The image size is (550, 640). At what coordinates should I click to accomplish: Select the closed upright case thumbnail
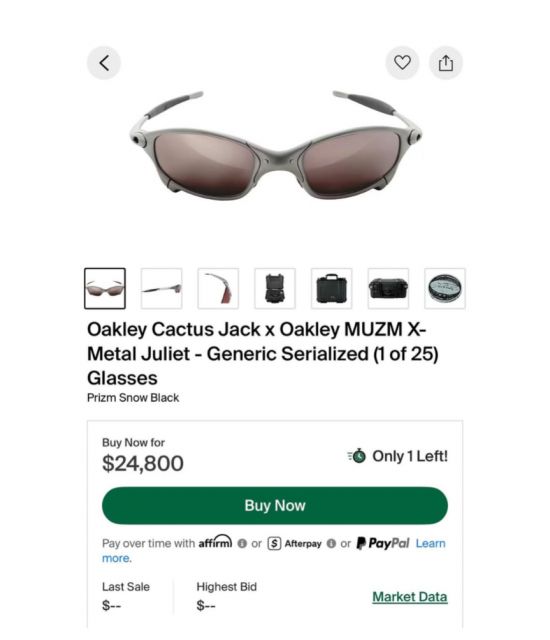point(331,289)
